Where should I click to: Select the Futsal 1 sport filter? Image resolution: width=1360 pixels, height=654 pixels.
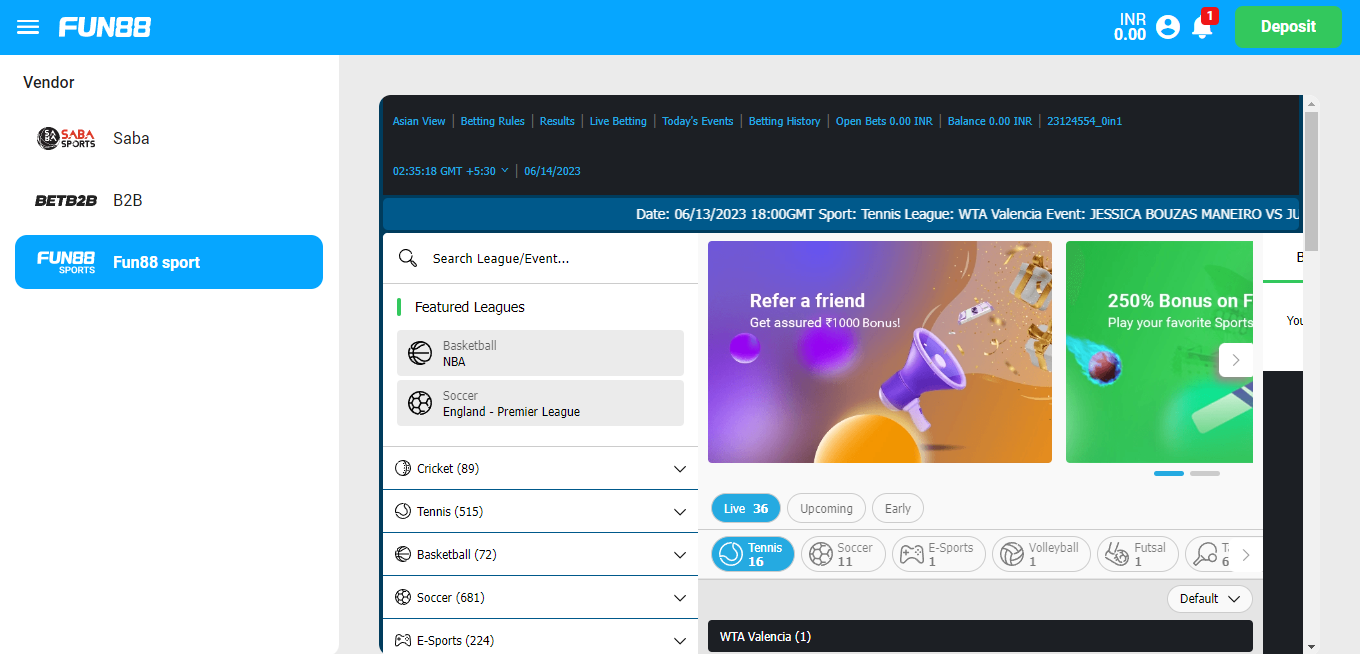click(1138, 554)
